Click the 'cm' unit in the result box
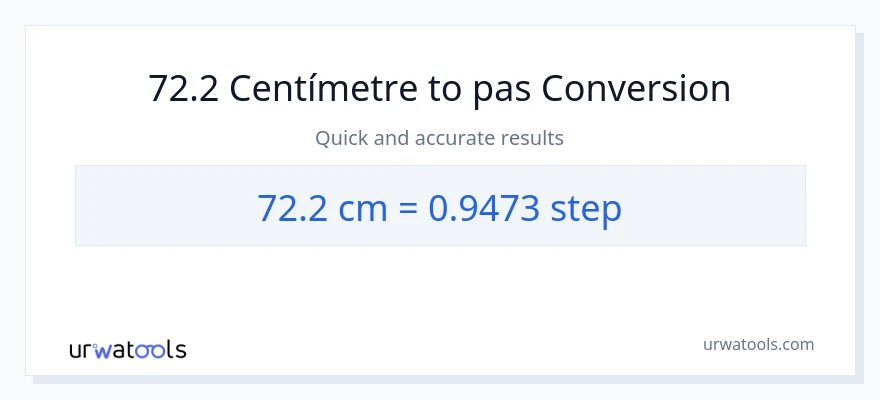The width and height of the screenshot is (880, 400). 359,207
